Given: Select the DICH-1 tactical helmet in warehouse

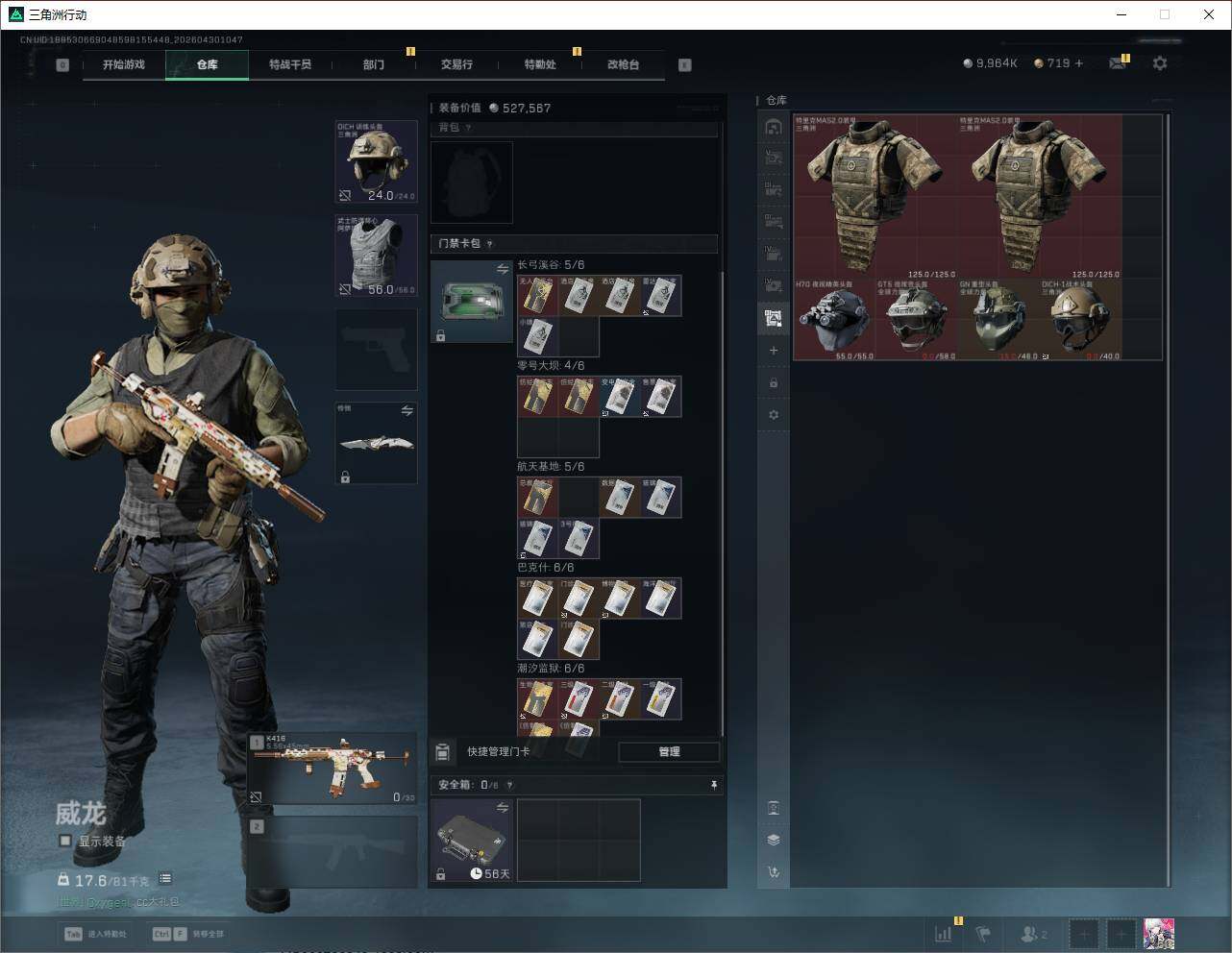Looking at the screenshot, I should [1080, 319].
